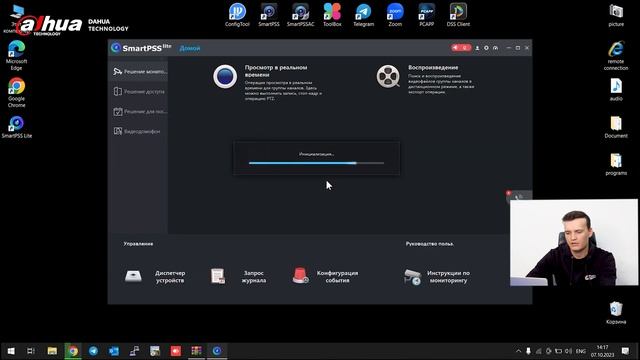Open ConfigTool desktop shortcut
640x360 pixels.
237,15
